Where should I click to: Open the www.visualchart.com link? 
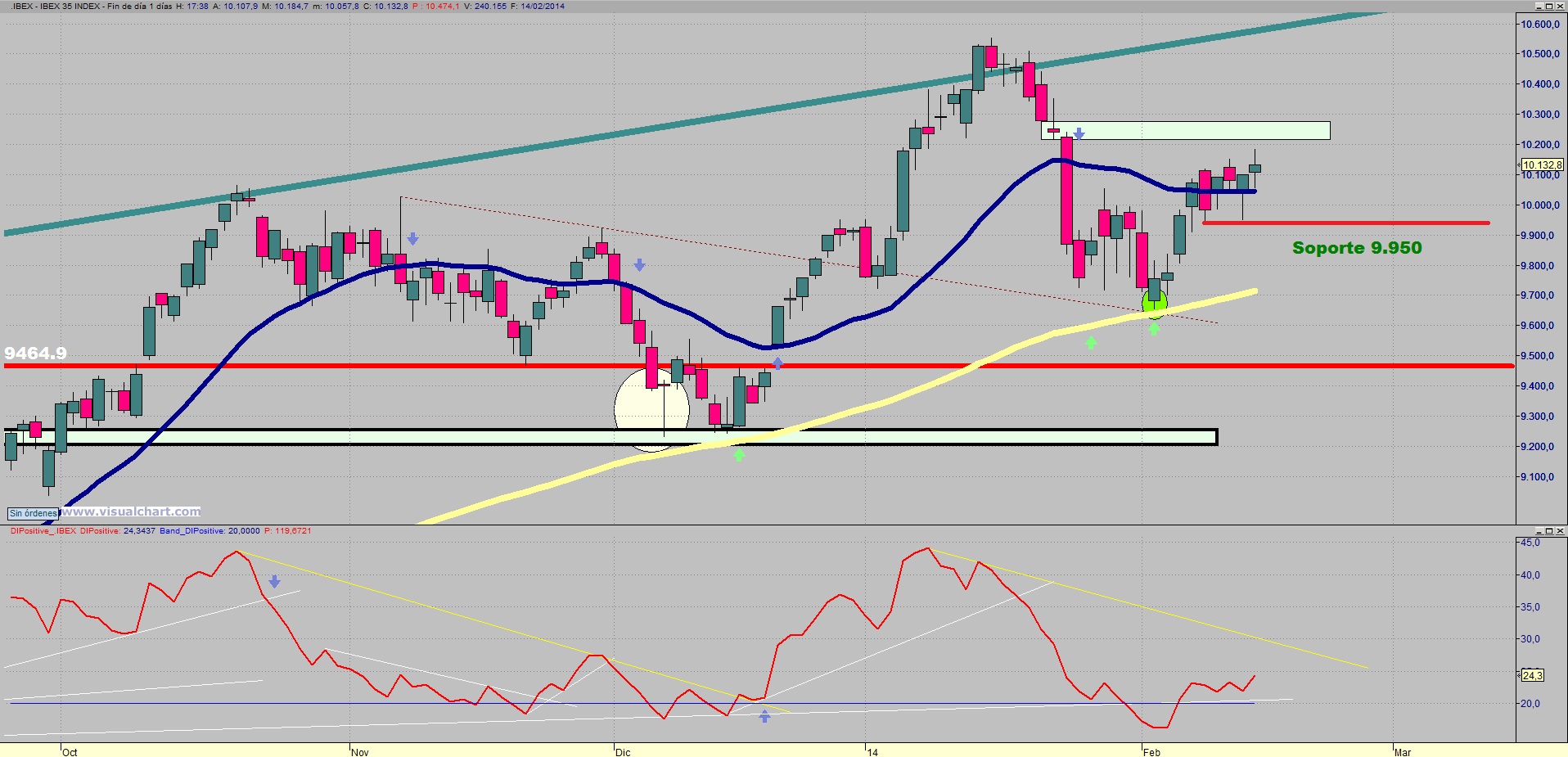tap(131, 511)
